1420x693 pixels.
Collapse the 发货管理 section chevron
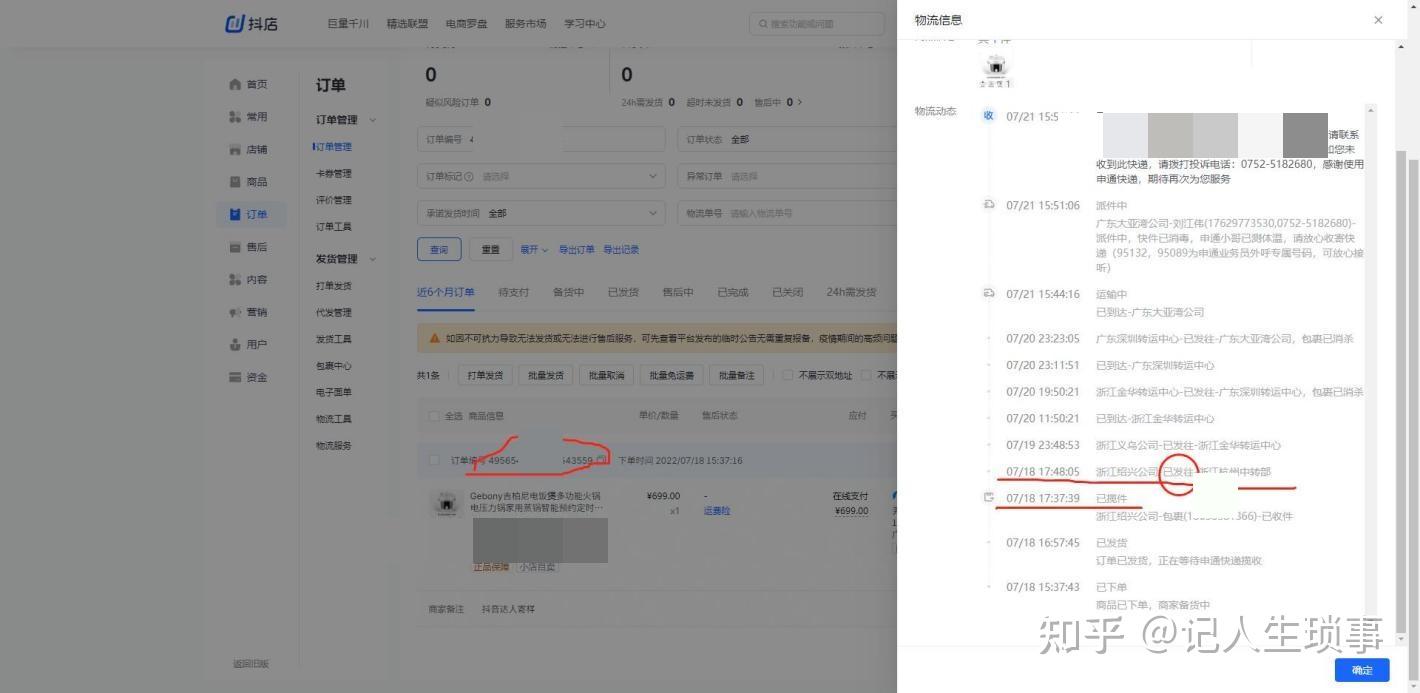click(373, 259)
